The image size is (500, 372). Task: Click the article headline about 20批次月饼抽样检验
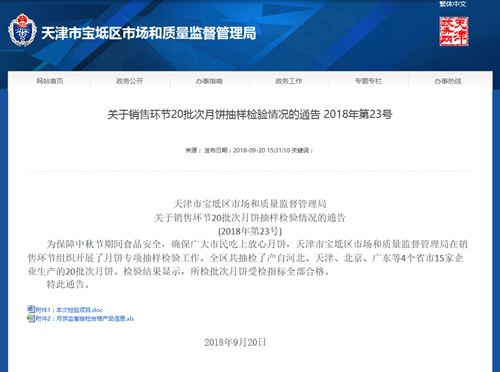click(x=250, y=114)
